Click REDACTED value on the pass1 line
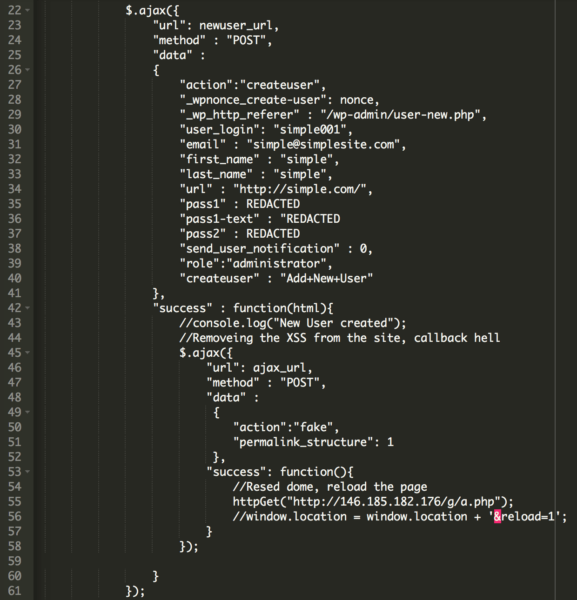 point(273,204)
